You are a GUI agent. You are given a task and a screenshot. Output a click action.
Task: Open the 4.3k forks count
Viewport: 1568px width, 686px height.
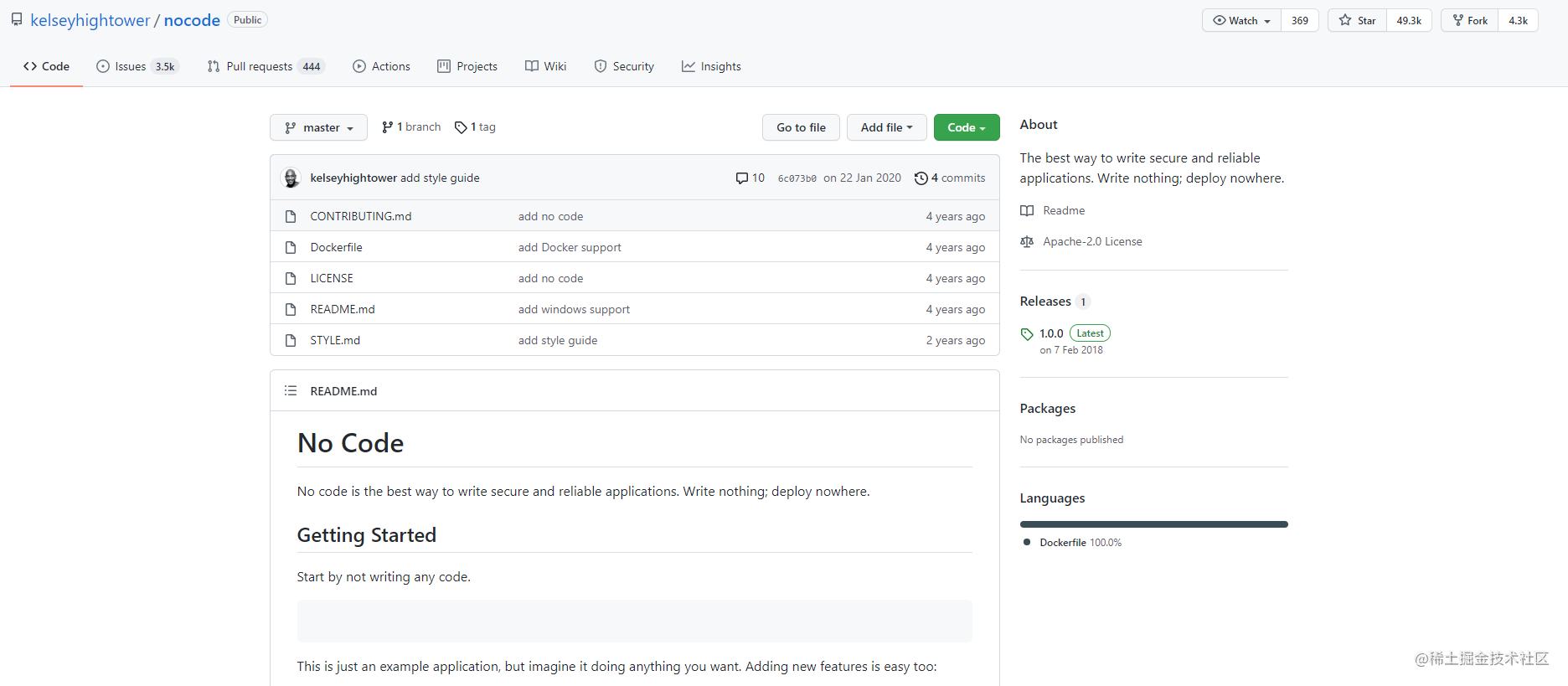click(x=1519, y=20)
